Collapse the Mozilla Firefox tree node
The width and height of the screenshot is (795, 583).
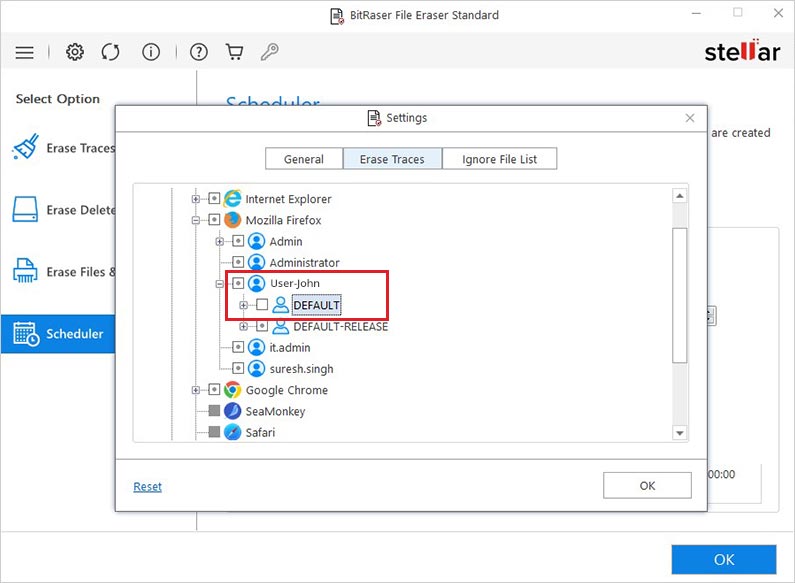click(x=196, y=220)
